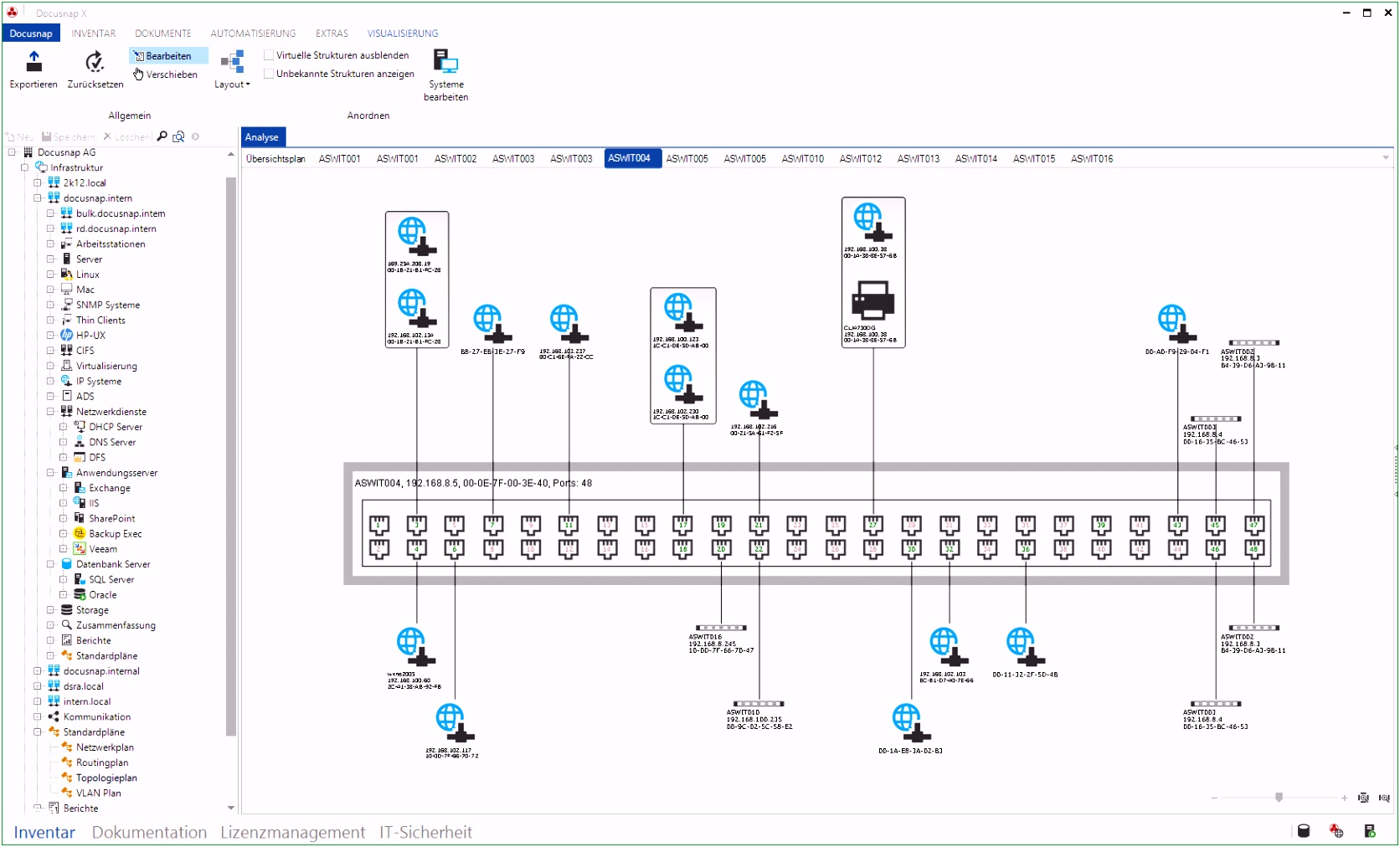Image resolution: width=1400 pixels, height=847 pixels.
Task: Select the VLAN Plan tree item
Action: tap(98, 793)
